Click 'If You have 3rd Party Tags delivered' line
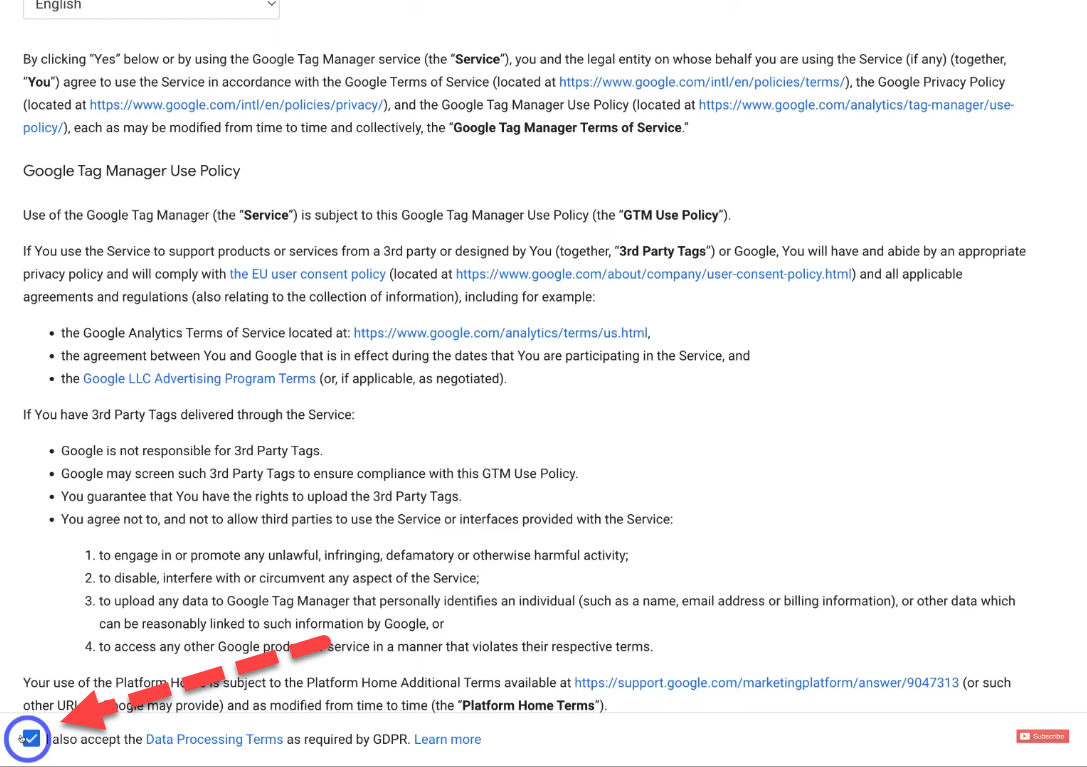This screenshot has width=1087, height=767. point(189,415)
